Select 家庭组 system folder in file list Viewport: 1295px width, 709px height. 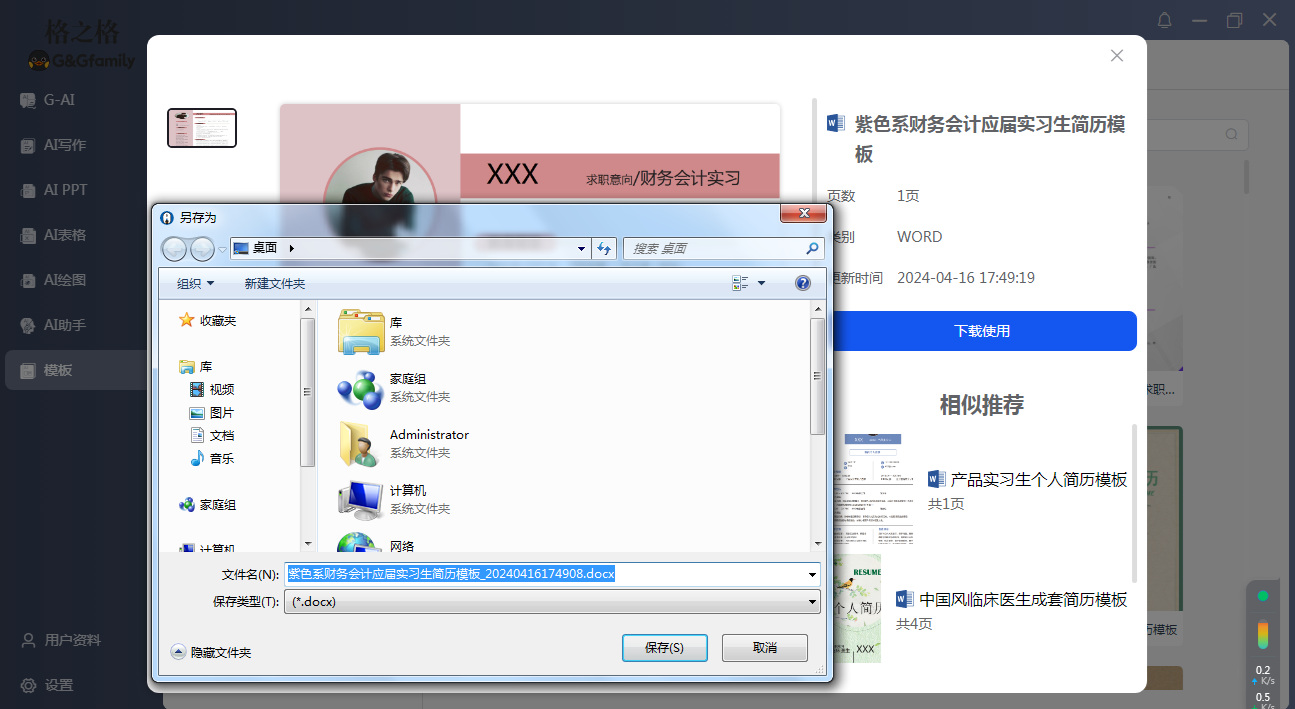click(394, 388)
